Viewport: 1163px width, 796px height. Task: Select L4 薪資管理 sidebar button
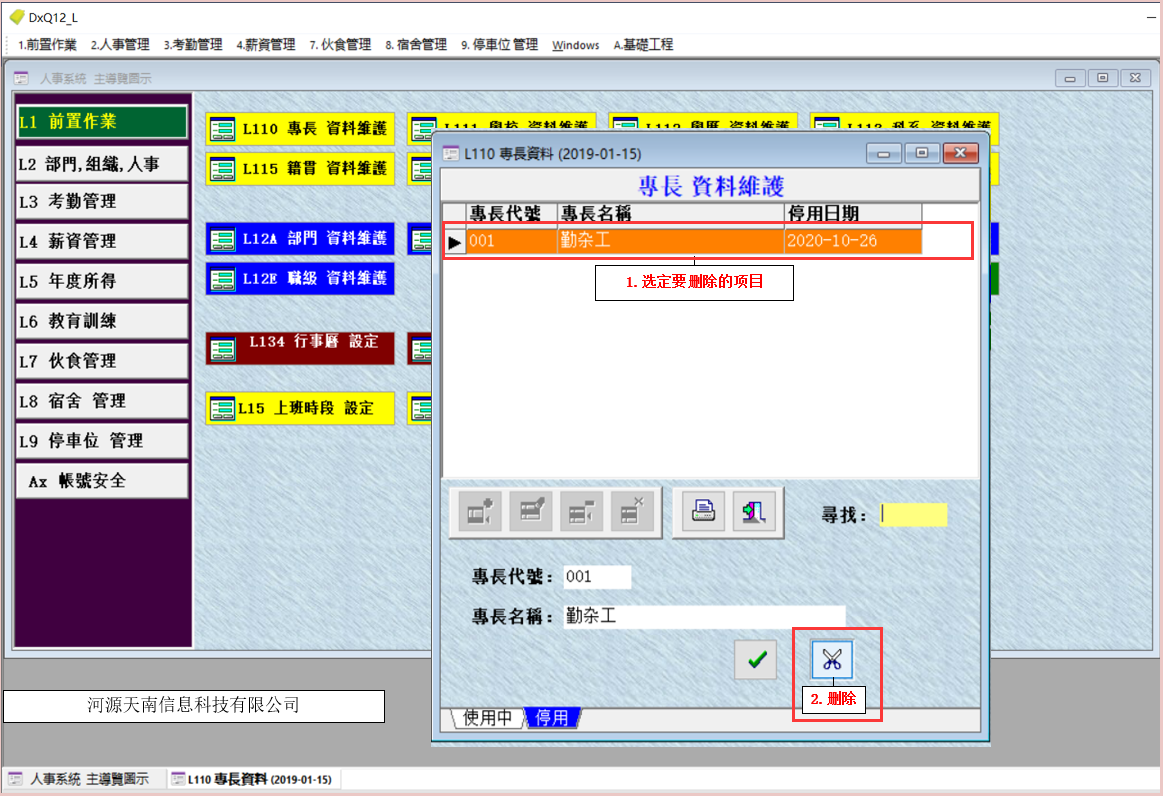(102, 241)
